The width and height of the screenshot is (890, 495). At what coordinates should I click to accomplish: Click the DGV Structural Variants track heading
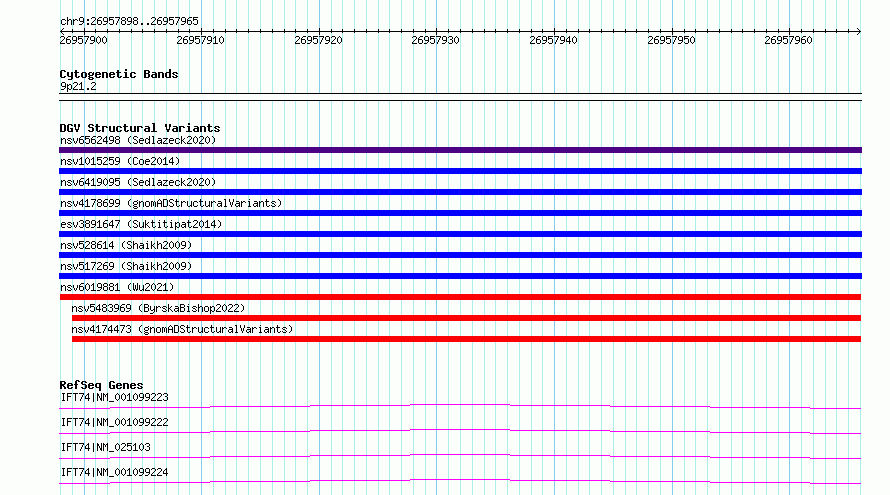click(x=140, y=128)
